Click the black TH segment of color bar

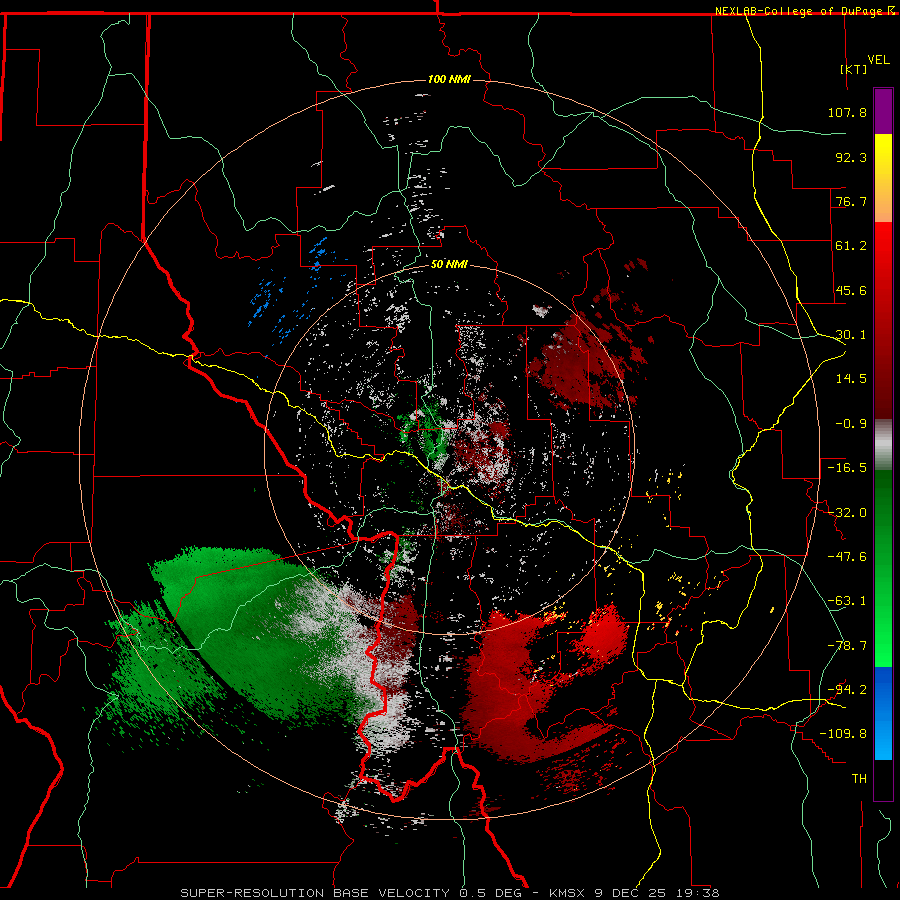(883, 780)
